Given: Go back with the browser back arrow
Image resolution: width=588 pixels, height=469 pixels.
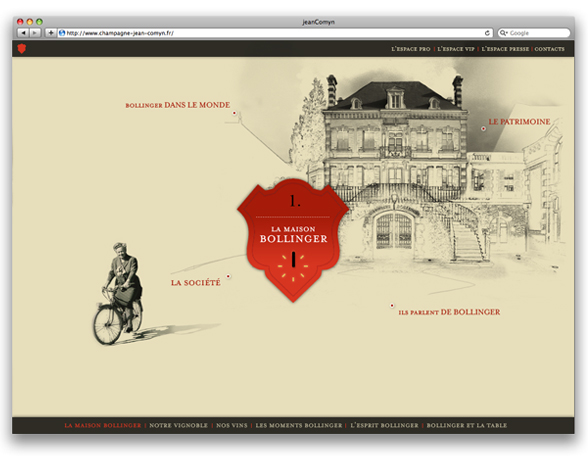Looking at the screenshot, I should tap(23, 33).
